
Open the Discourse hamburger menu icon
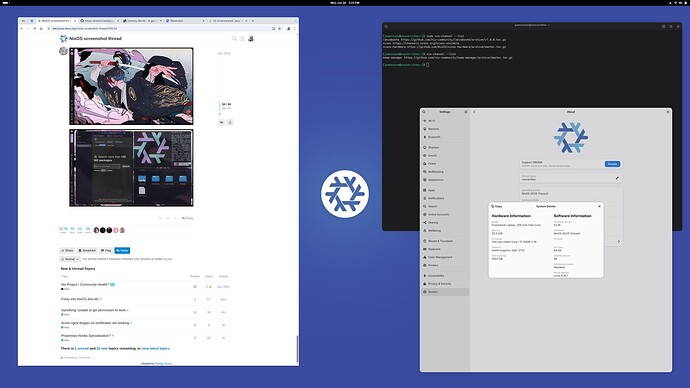point(242,39)
